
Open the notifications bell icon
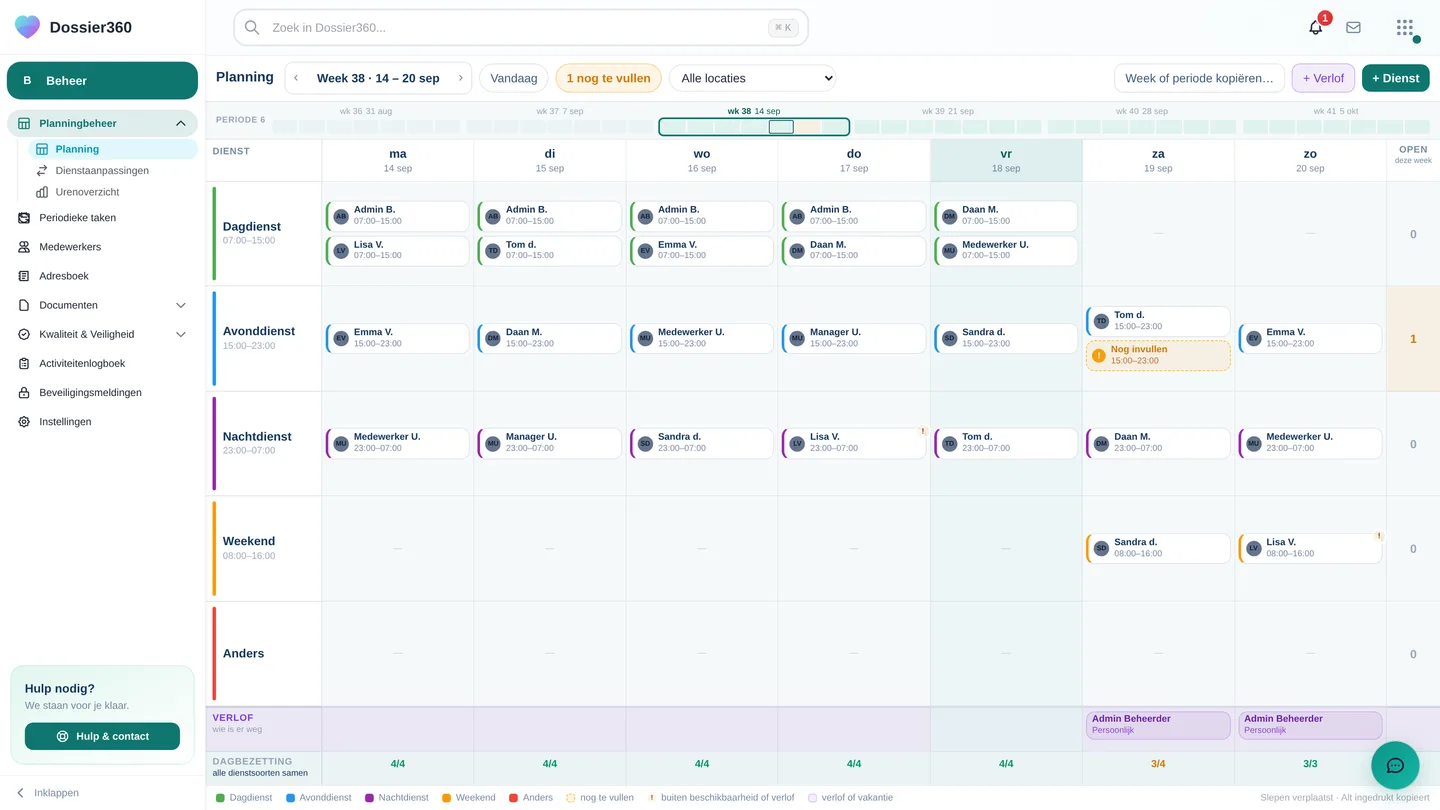coord(1315,27)
